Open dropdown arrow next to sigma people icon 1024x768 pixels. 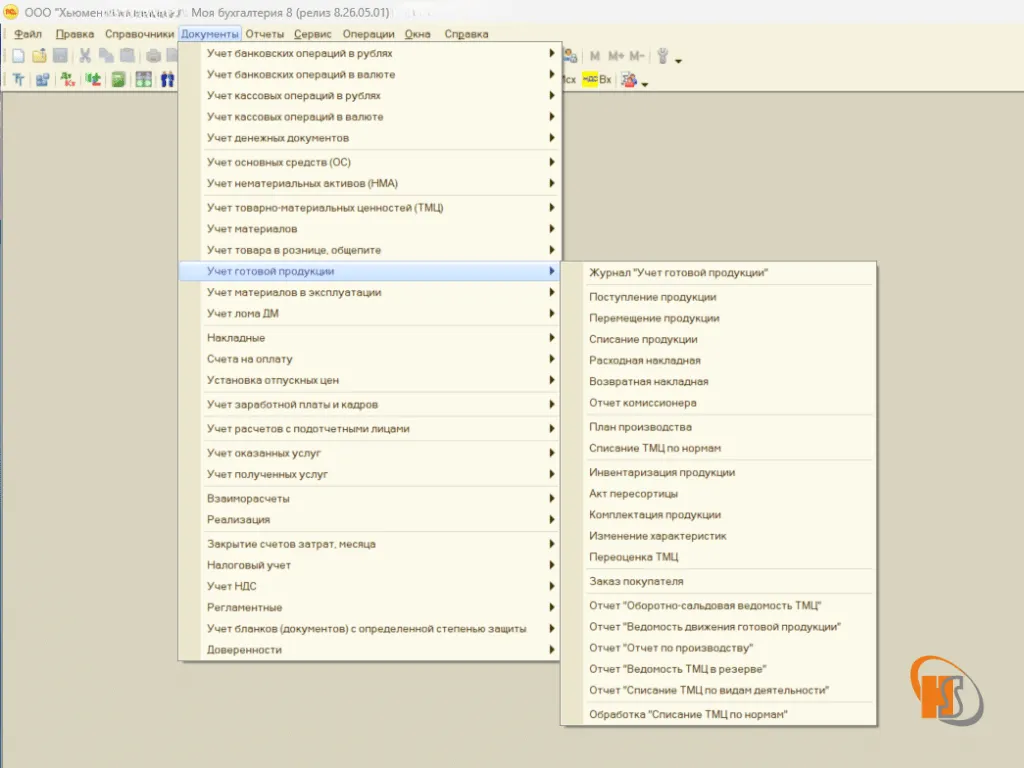point(645,84)
